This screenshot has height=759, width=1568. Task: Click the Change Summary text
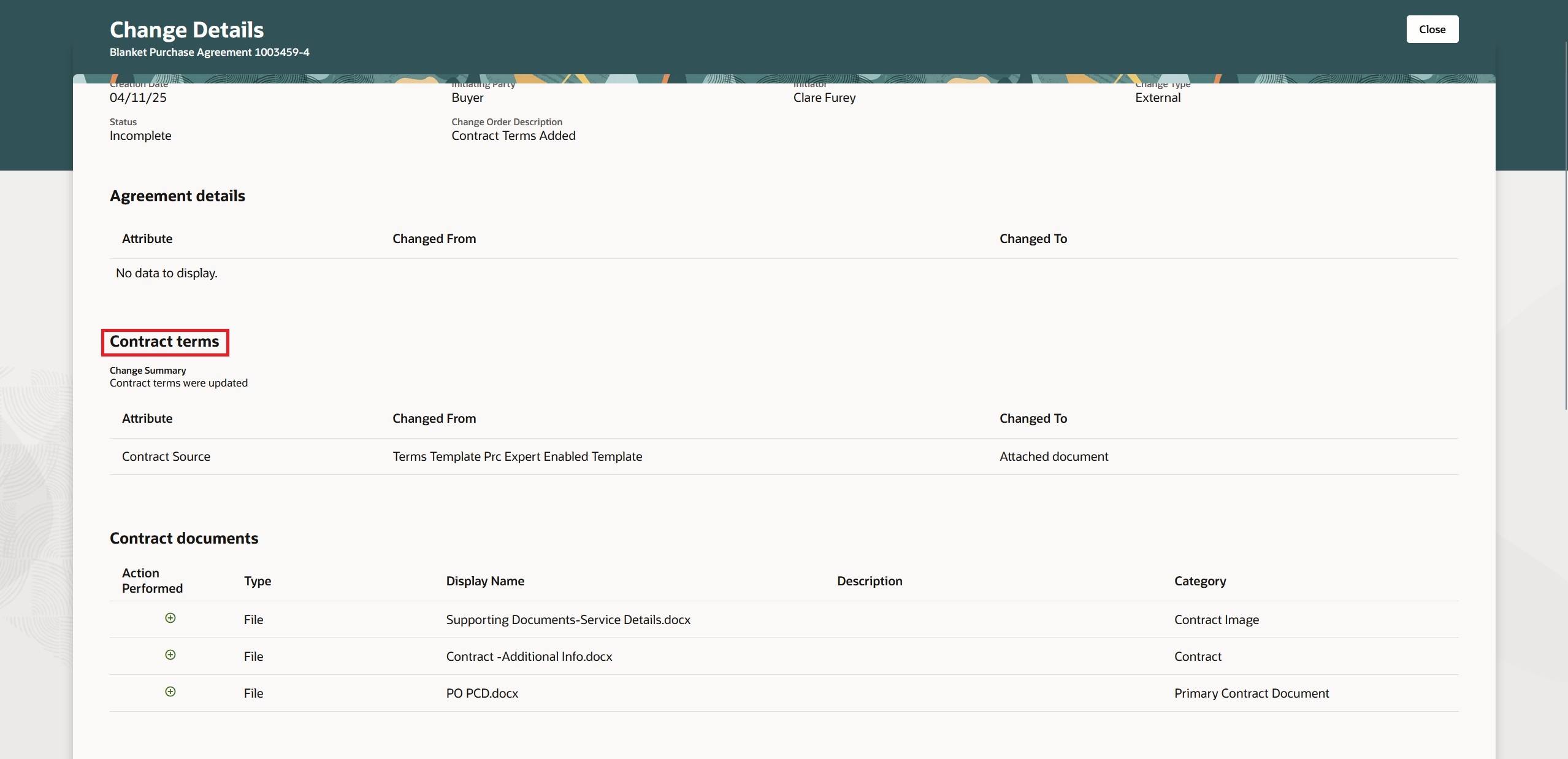tap(147, 370)
